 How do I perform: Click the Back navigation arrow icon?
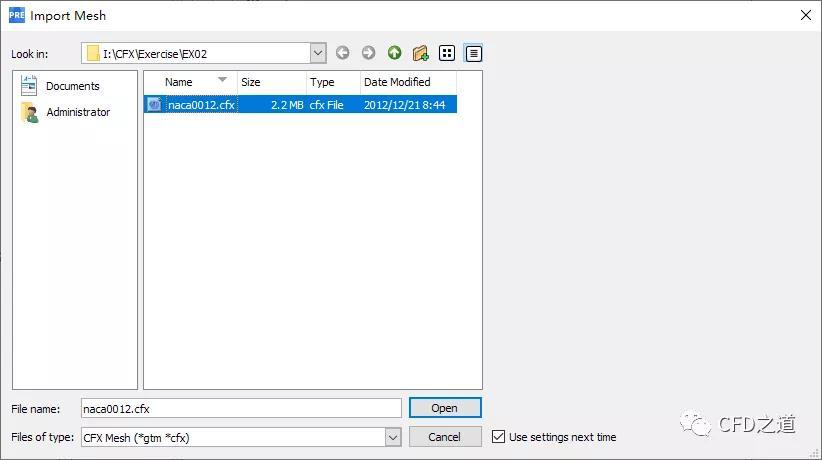(342, 53)
